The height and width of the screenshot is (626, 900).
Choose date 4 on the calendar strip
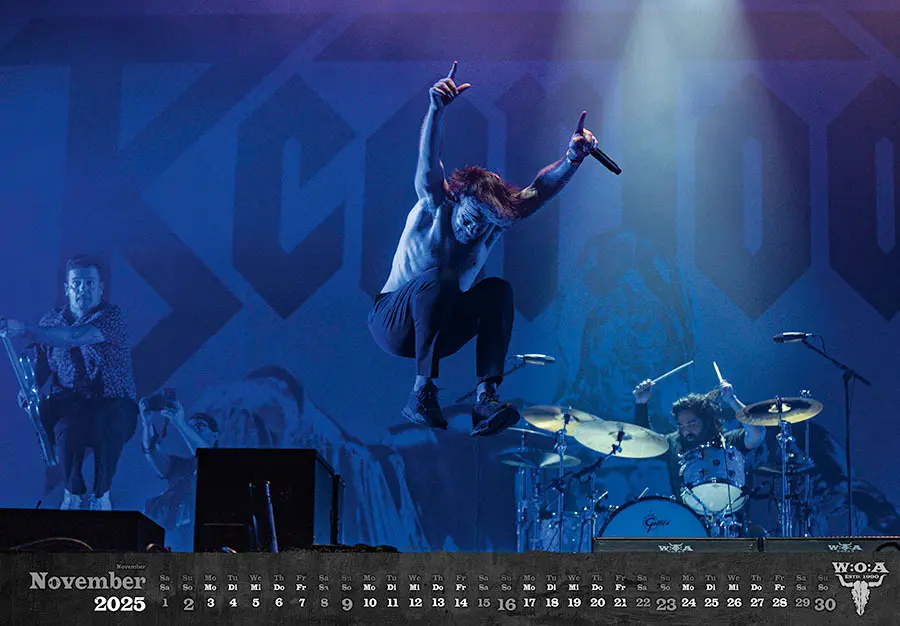point(233,602)
